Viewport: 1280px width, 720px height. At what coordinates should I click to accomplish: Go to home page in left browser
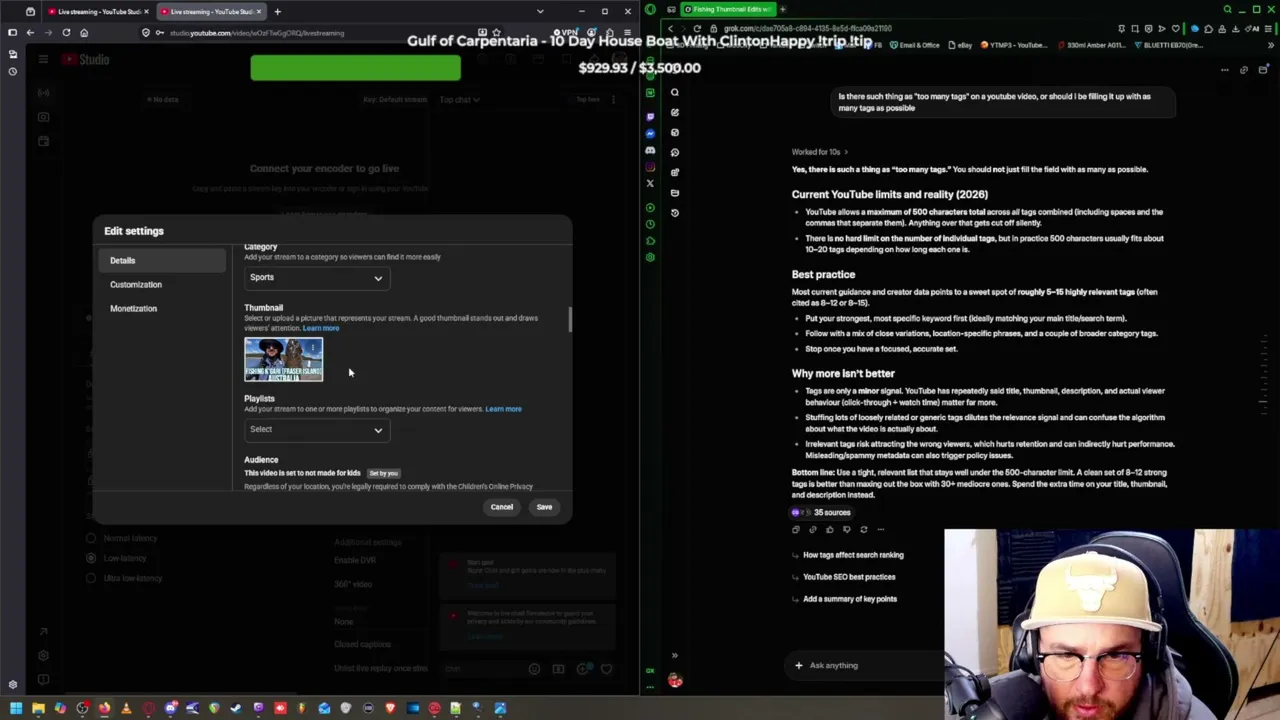pyautogui.click(x=84, y=33)
